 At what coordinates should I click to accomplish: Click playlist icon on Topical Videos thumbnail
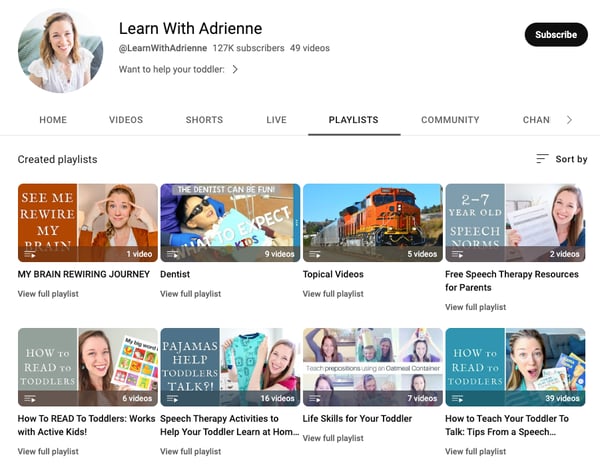[x=315, y=254]
